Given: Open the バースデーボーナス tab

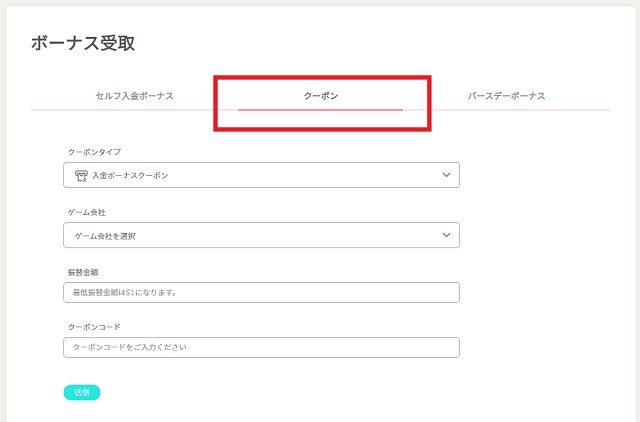Looking at the screenshot, I should [x=506, y=96].
